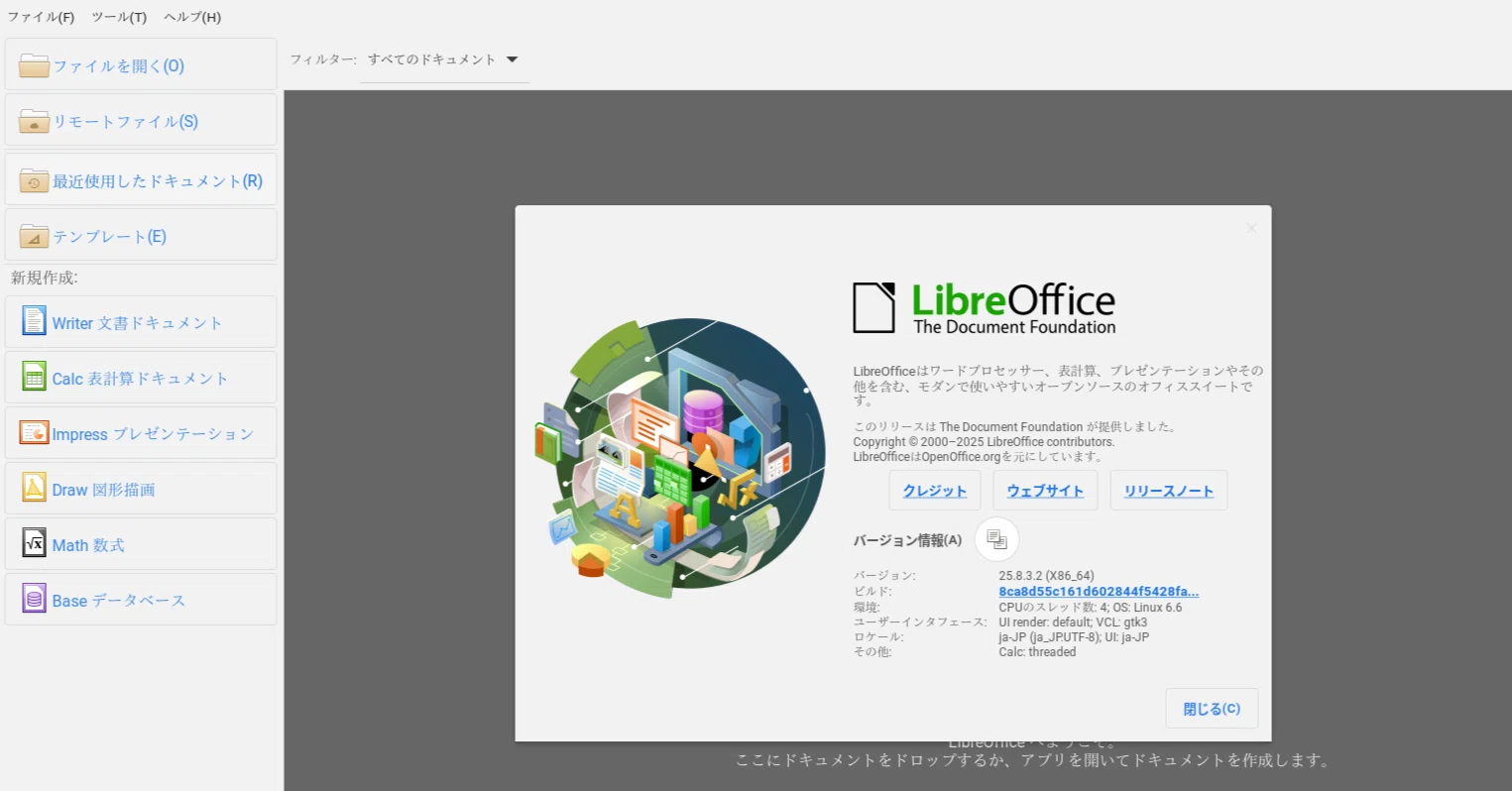Viewport: 1512px width, 791px height.
Task: Click the Writer document icon
Action: pos(34,320)
